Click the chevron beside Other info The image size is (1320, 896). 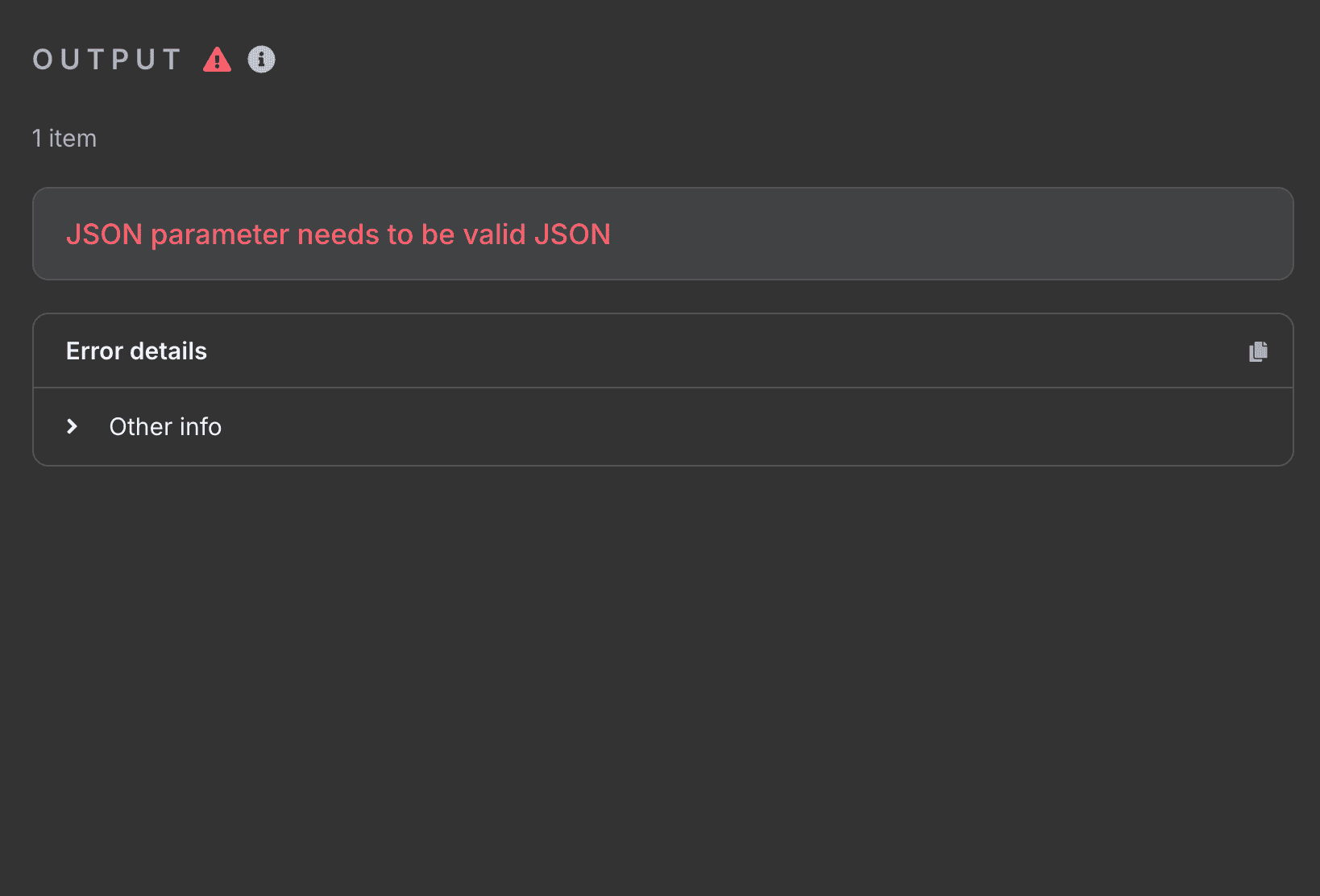point(72,426)
